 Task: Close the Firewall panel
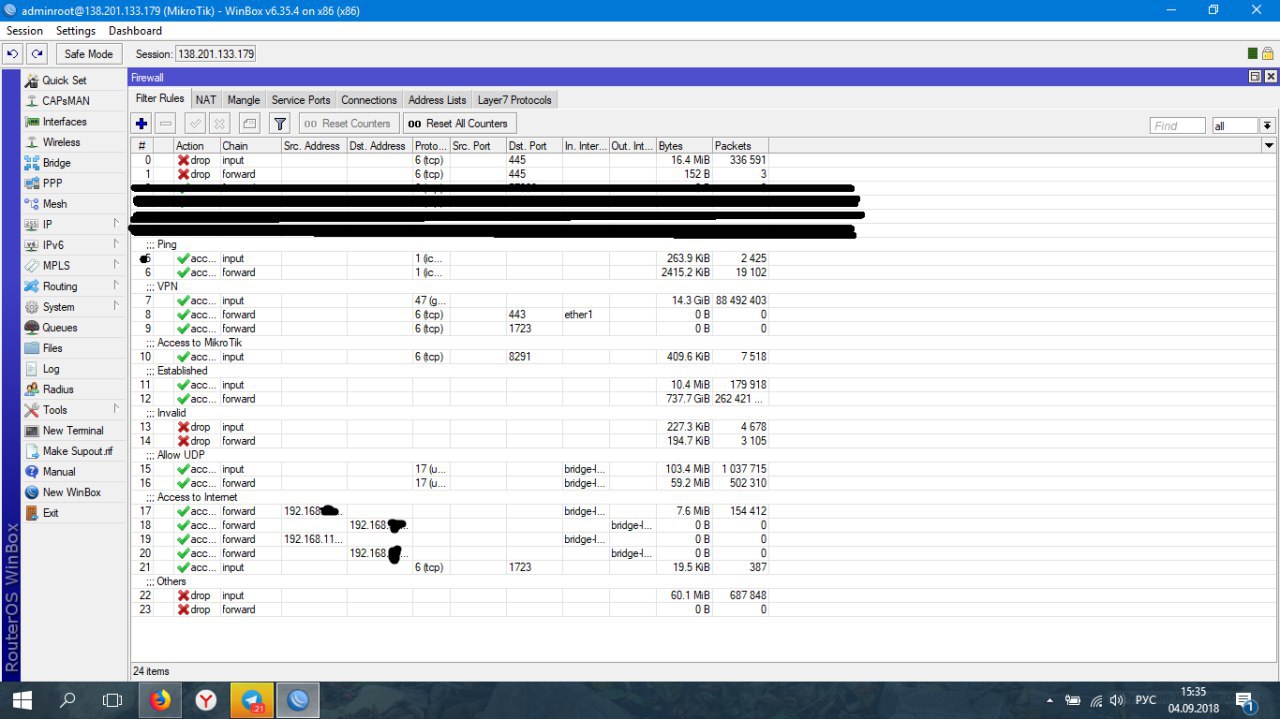point(1271,77)
